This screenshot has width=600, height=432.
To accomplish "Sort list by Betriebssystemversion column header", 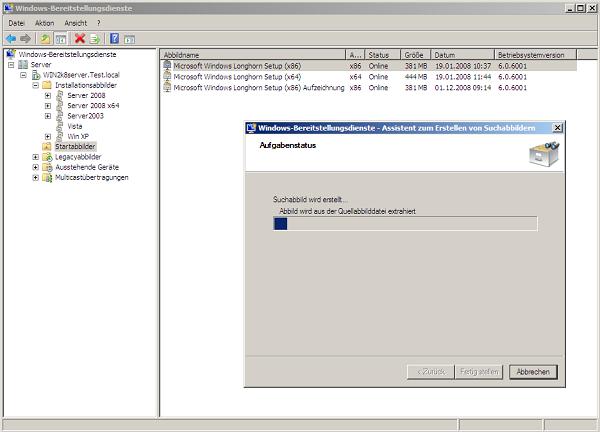I will (x=535, y=55).
